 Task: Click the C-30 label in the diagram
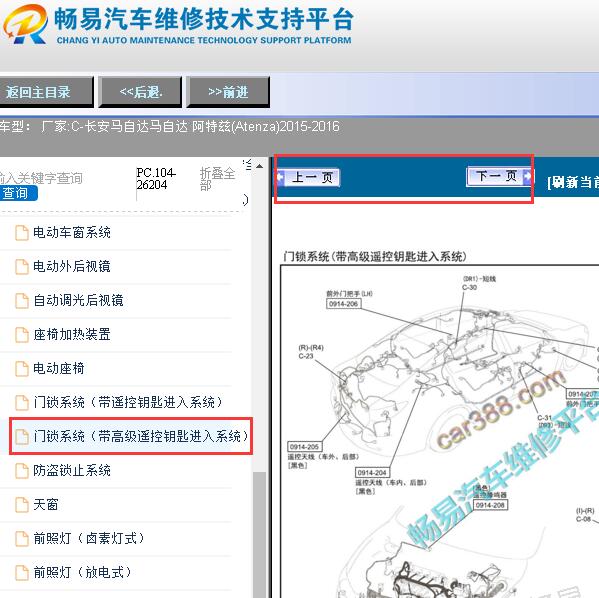click(469, 287)
